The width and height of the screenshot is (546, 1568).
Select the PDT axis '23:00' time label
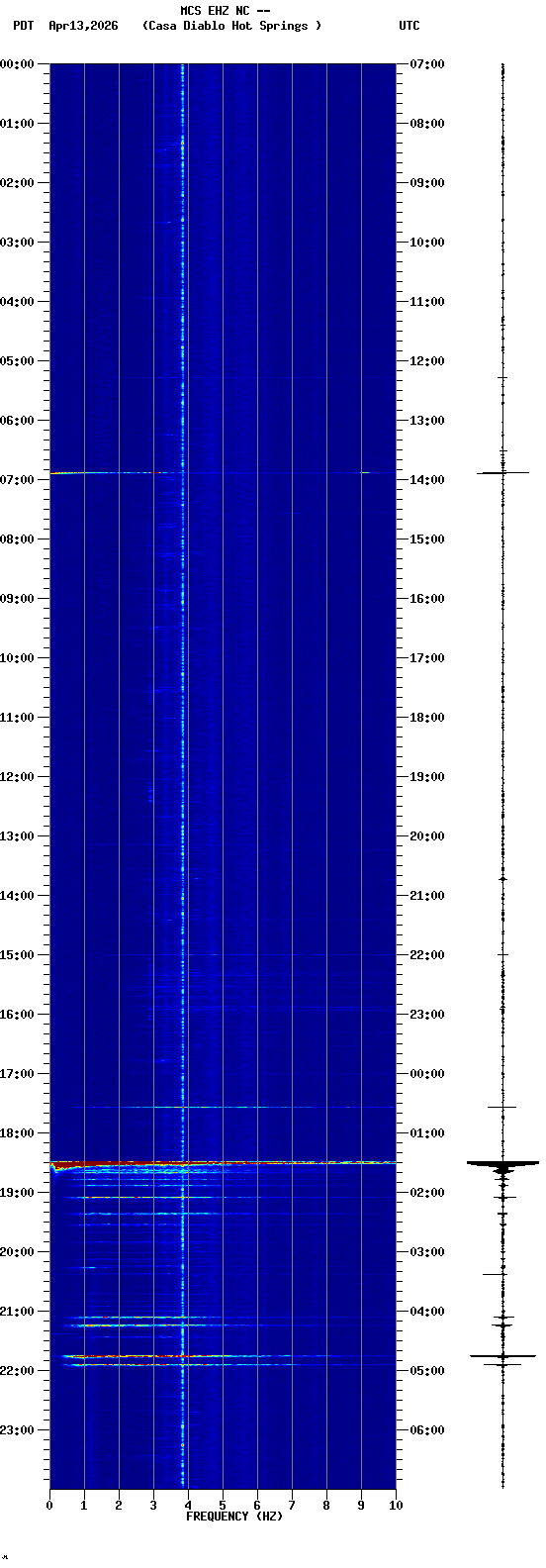click(17, 1430)
